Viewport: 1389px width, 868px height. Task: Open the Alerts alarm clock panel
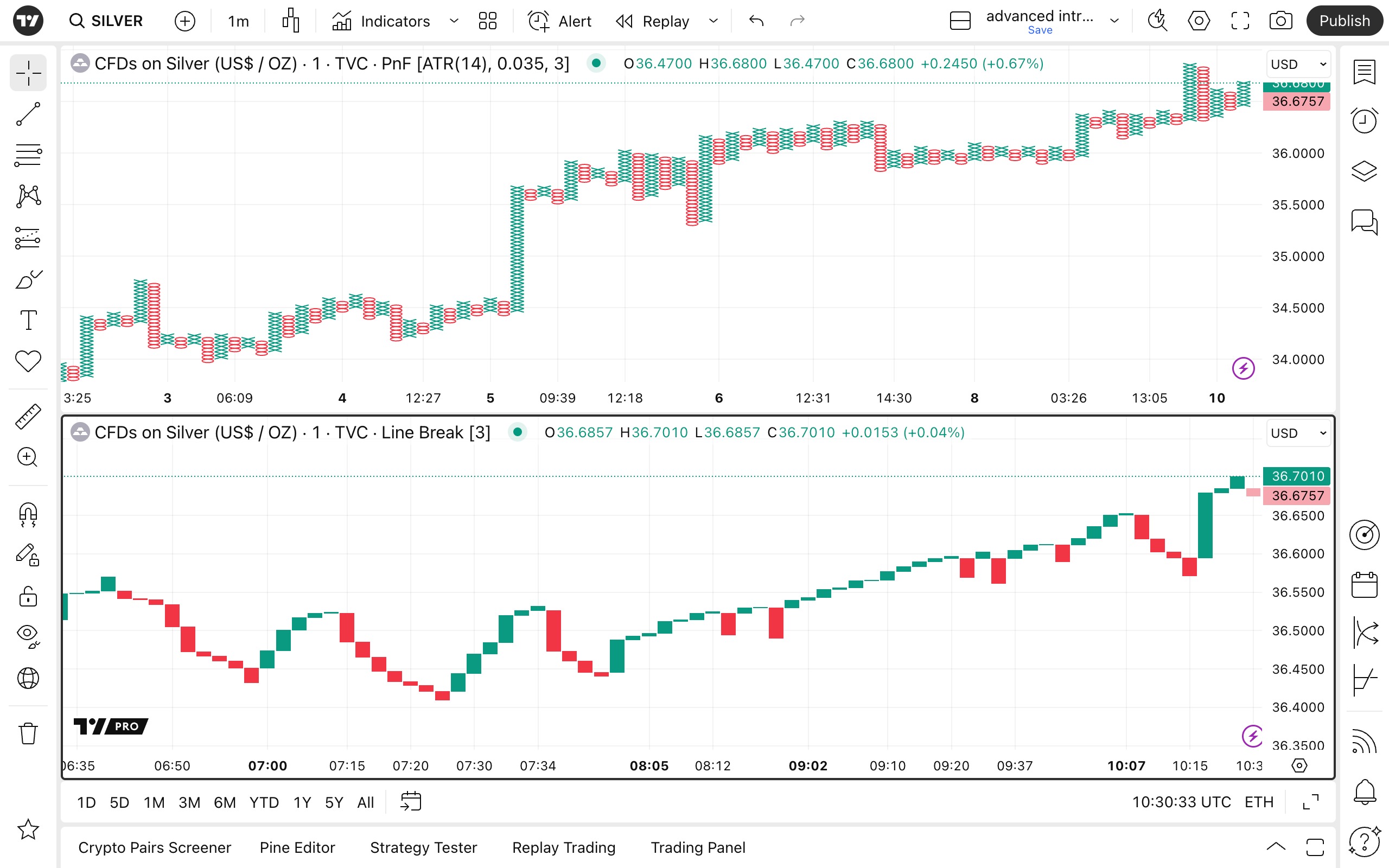coord(1363,120)
